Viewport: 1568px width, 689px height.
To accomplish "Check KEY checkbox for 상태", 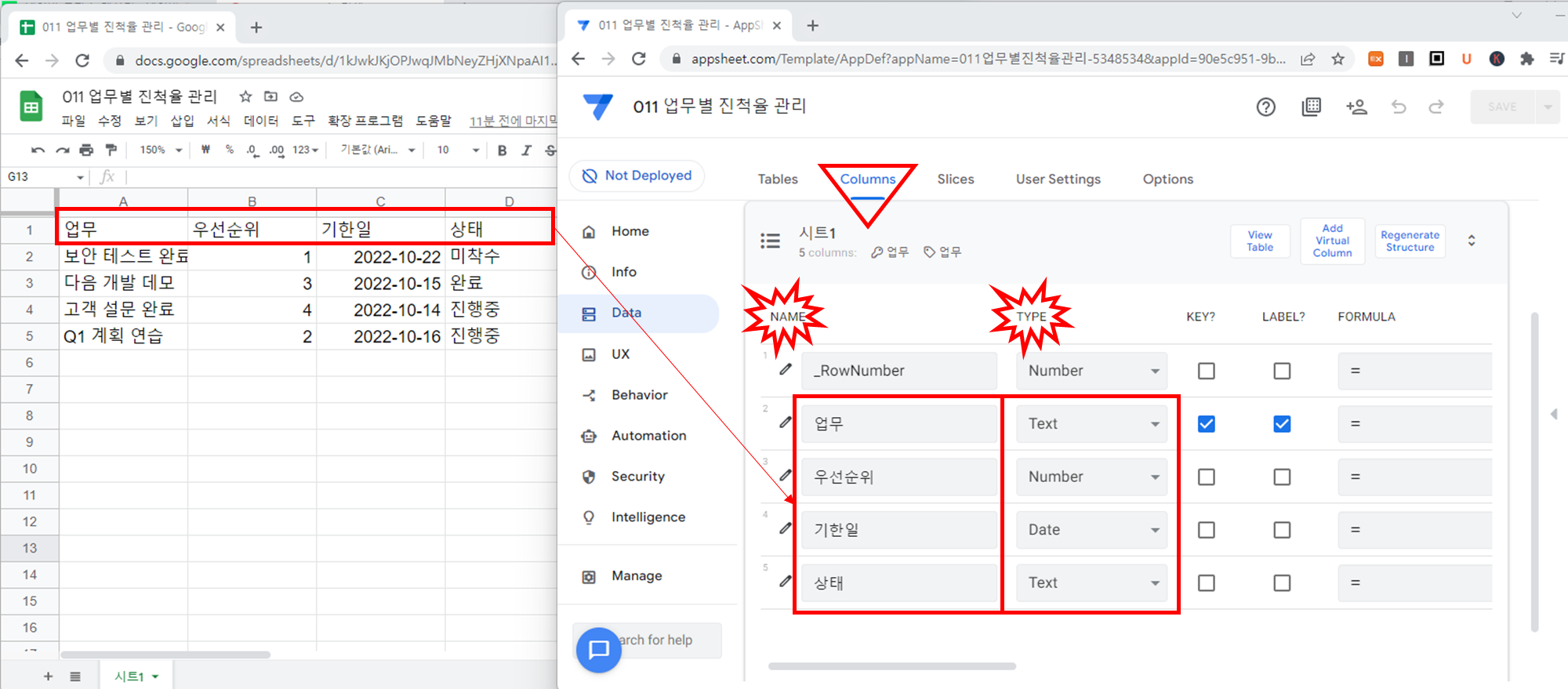I will click(1207, 583).
